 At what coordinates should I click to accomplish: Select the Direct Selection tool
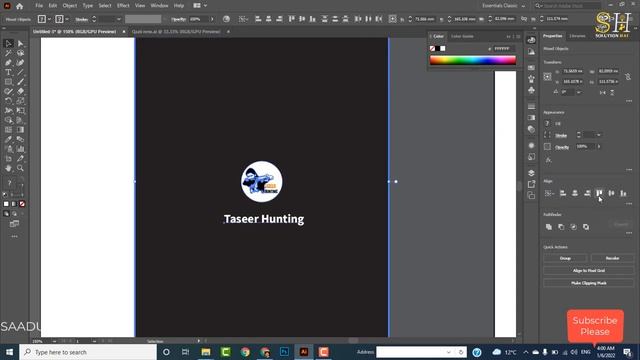click(20, 43)
